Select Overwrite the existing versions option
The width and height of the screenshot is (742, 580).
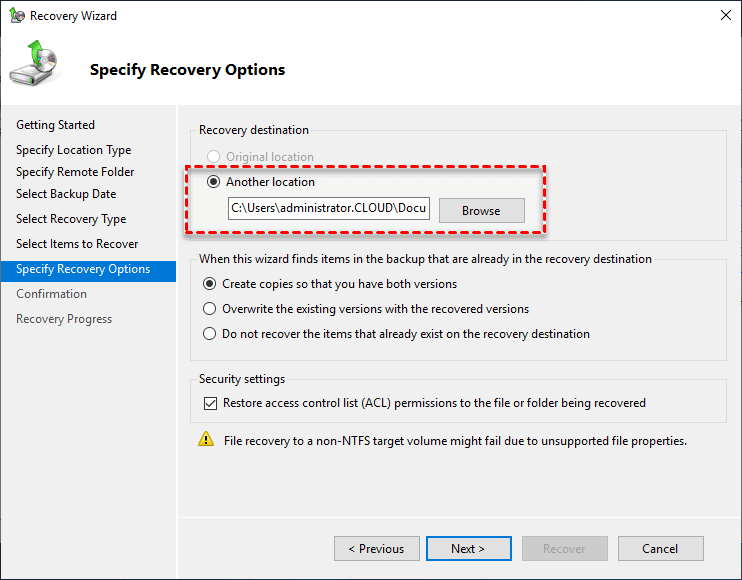pyautogui.click(x=210, y=309)
